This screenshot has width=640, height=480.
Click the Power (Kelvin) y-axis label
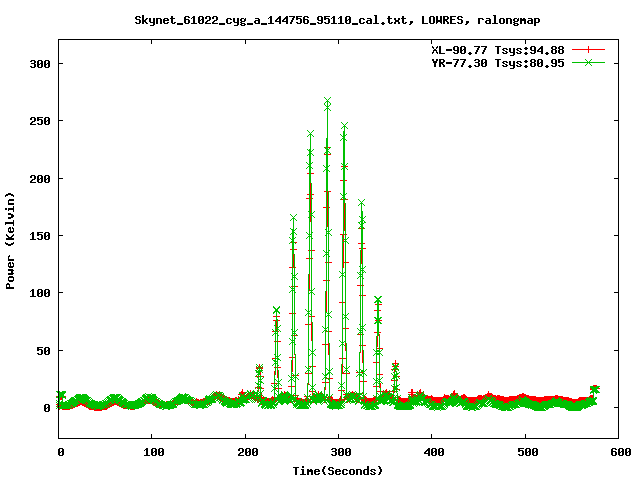[x=11, y=238]
